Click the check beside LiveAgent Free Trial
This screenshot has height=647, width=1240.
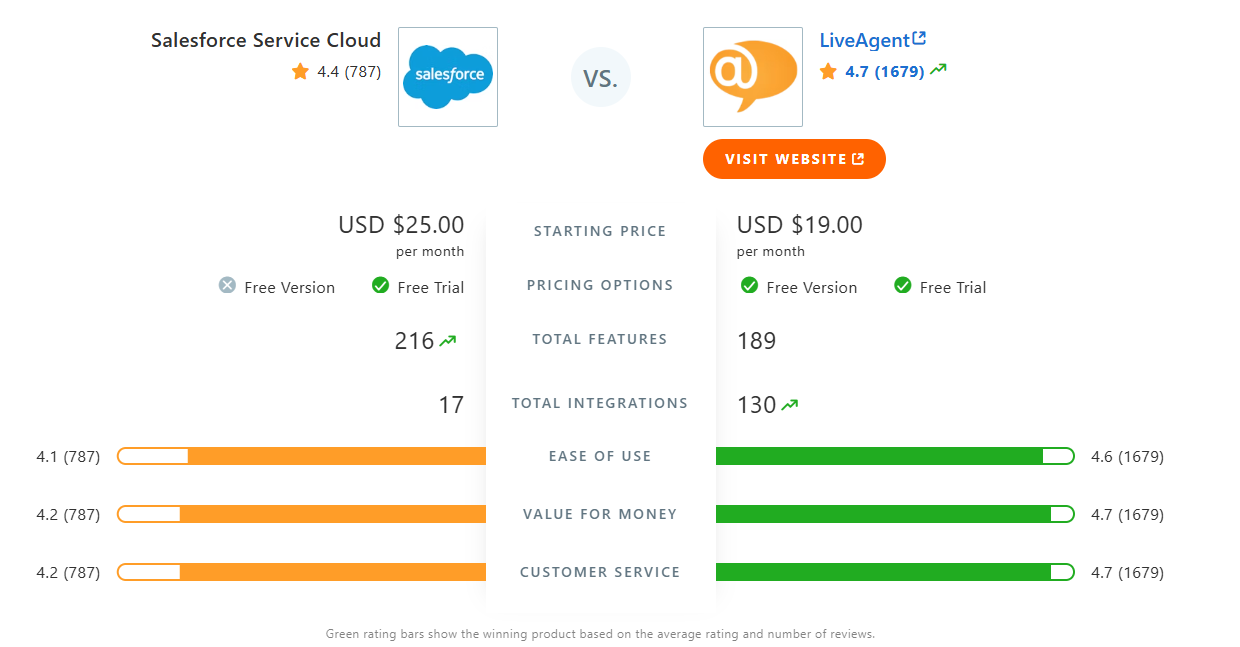tap(902, 285)
